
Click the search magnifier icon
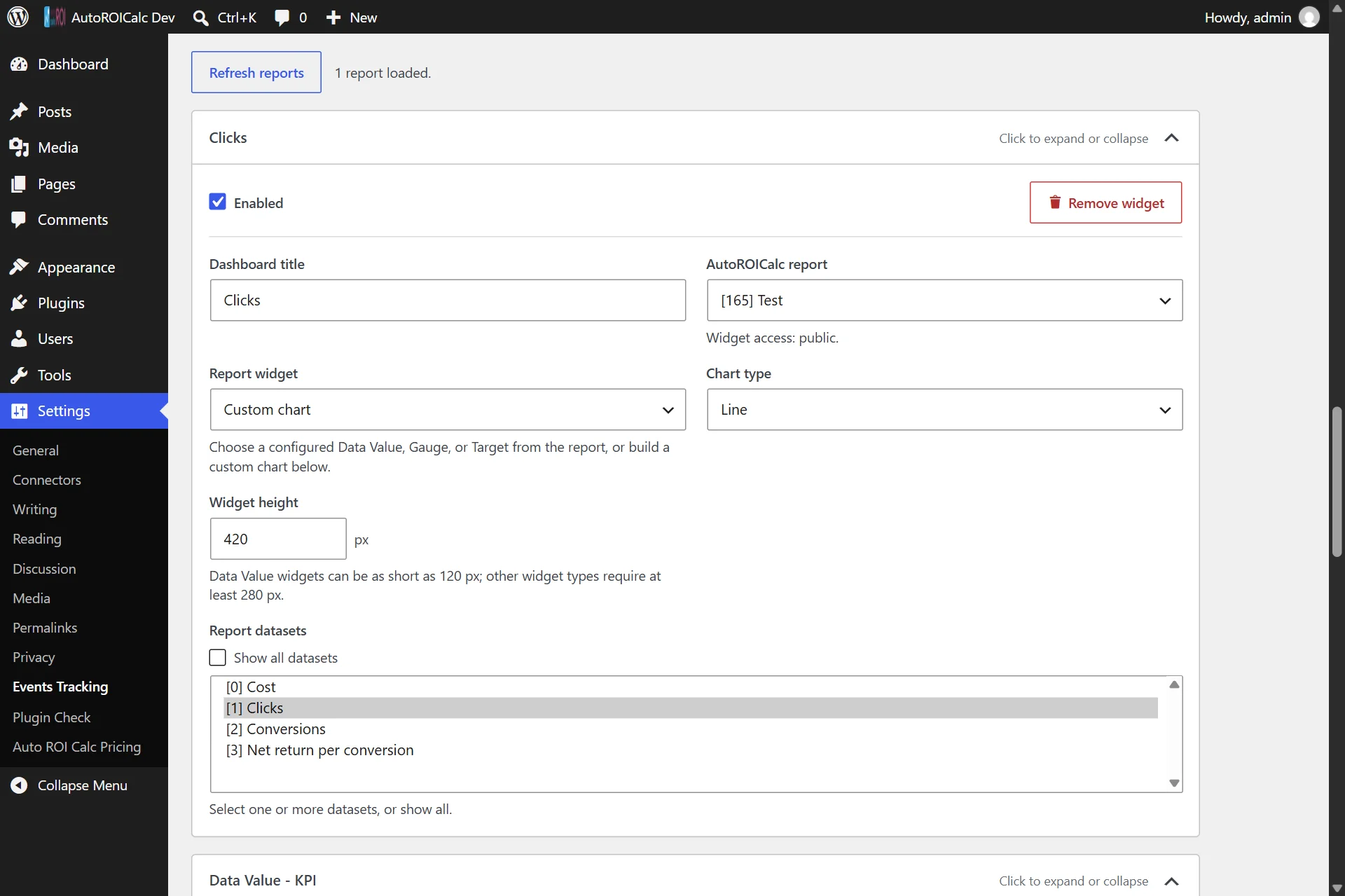(x=200, y=18)
